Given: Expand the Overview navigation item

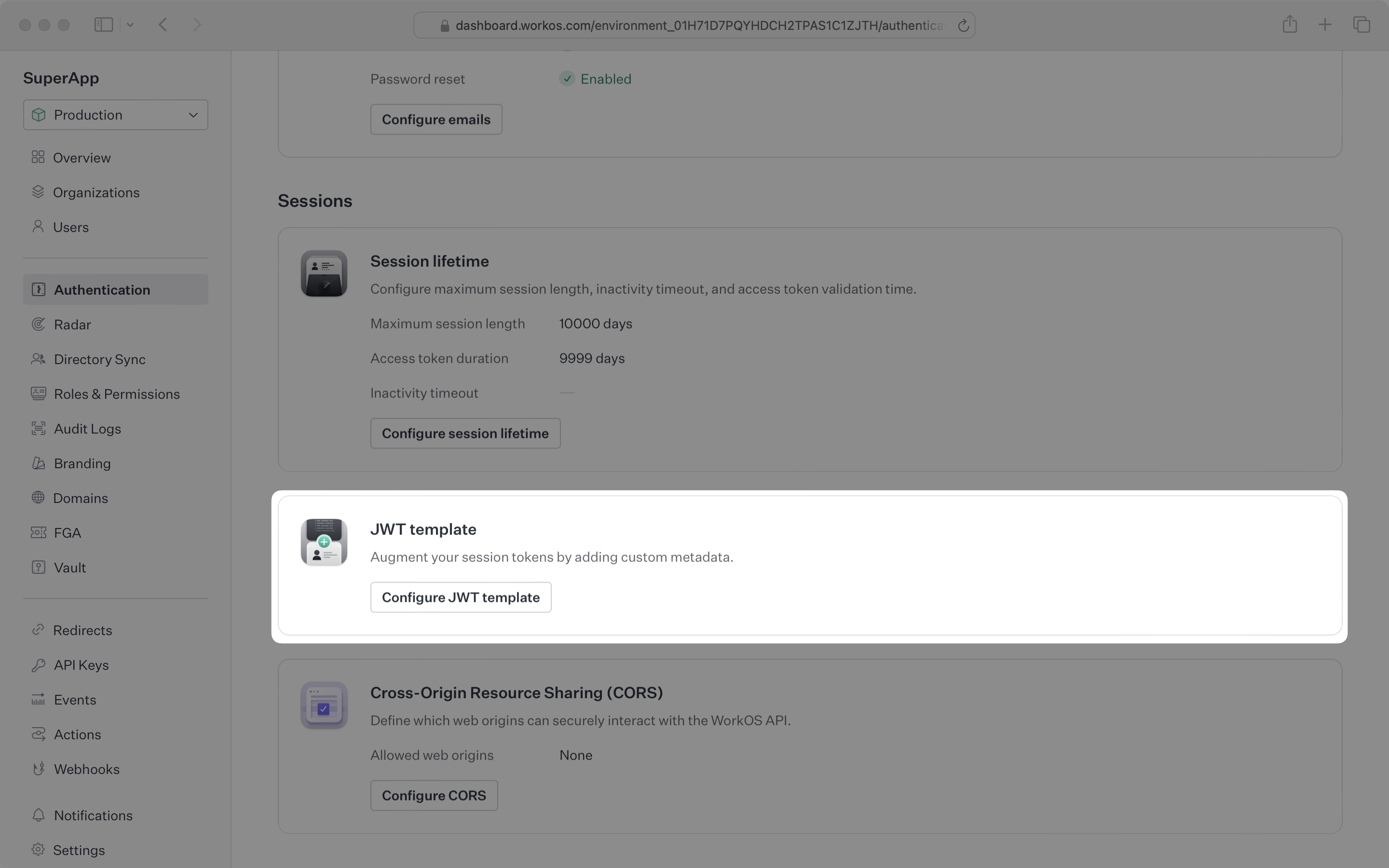Looking at the screenshot, I should coord(82,157).
